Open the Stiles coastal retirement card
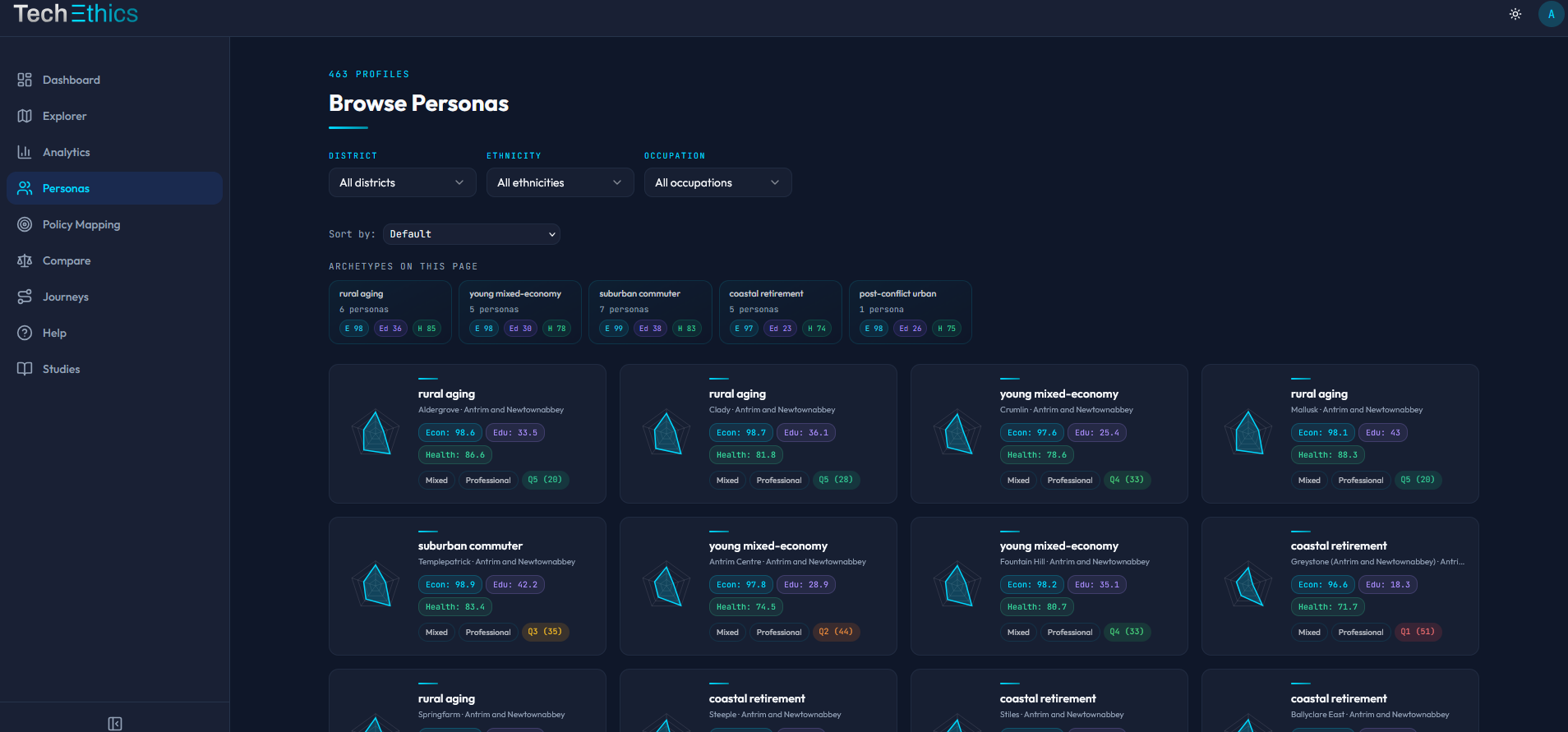The height and width of the screenshot is (732, 1568). click(1049, 701)
